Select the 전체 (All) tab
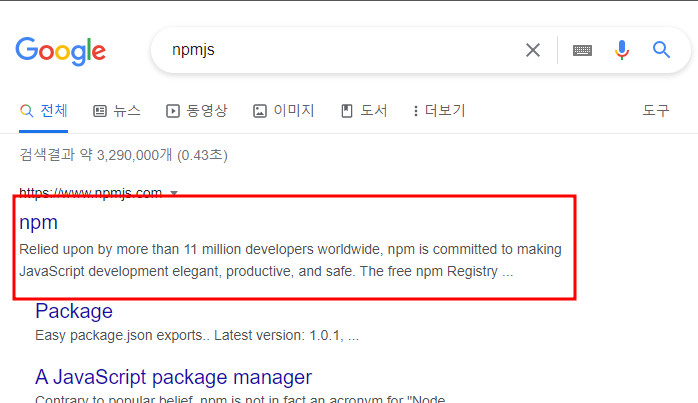The height and width of the screenshot is (403, 698). 44,110
